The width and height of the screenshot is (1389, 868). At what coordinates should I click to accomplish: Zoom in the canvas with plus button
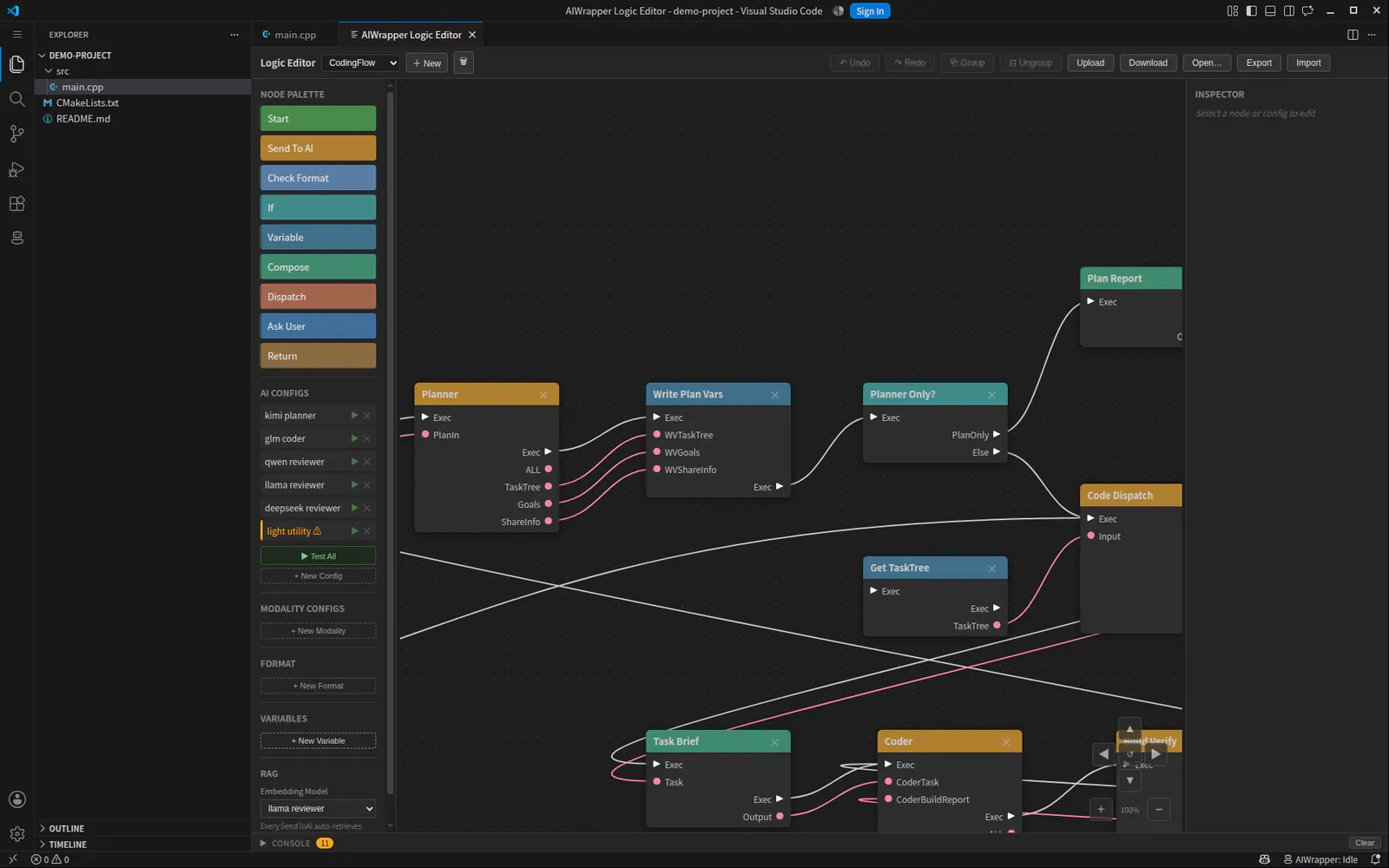pos(1101,810)
